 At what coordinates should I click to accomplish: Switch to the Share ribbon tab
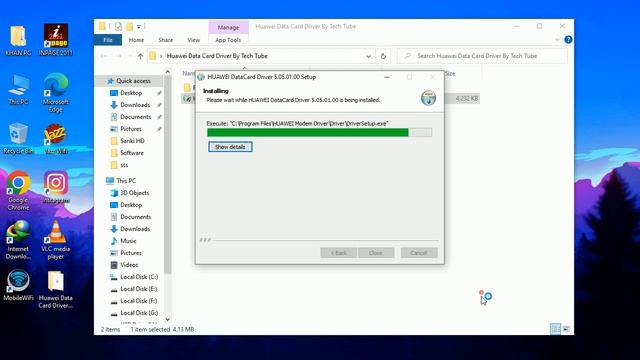(x=165, y=40)
